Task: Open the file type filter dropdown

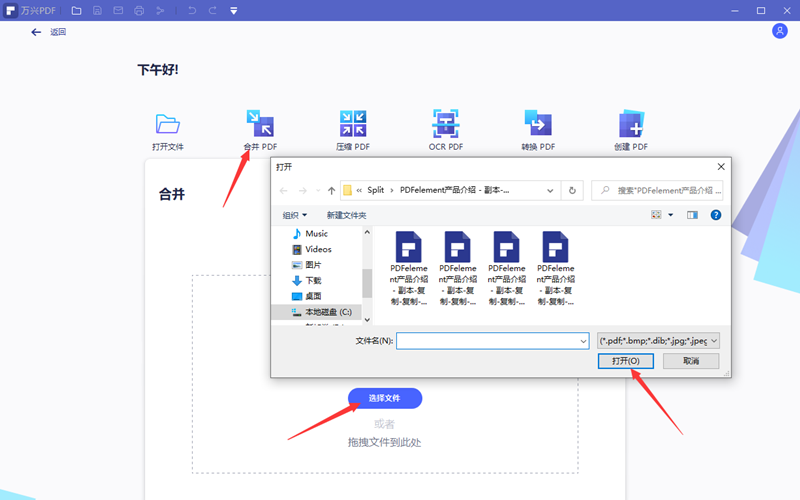Action: click(x=659, y=341)
